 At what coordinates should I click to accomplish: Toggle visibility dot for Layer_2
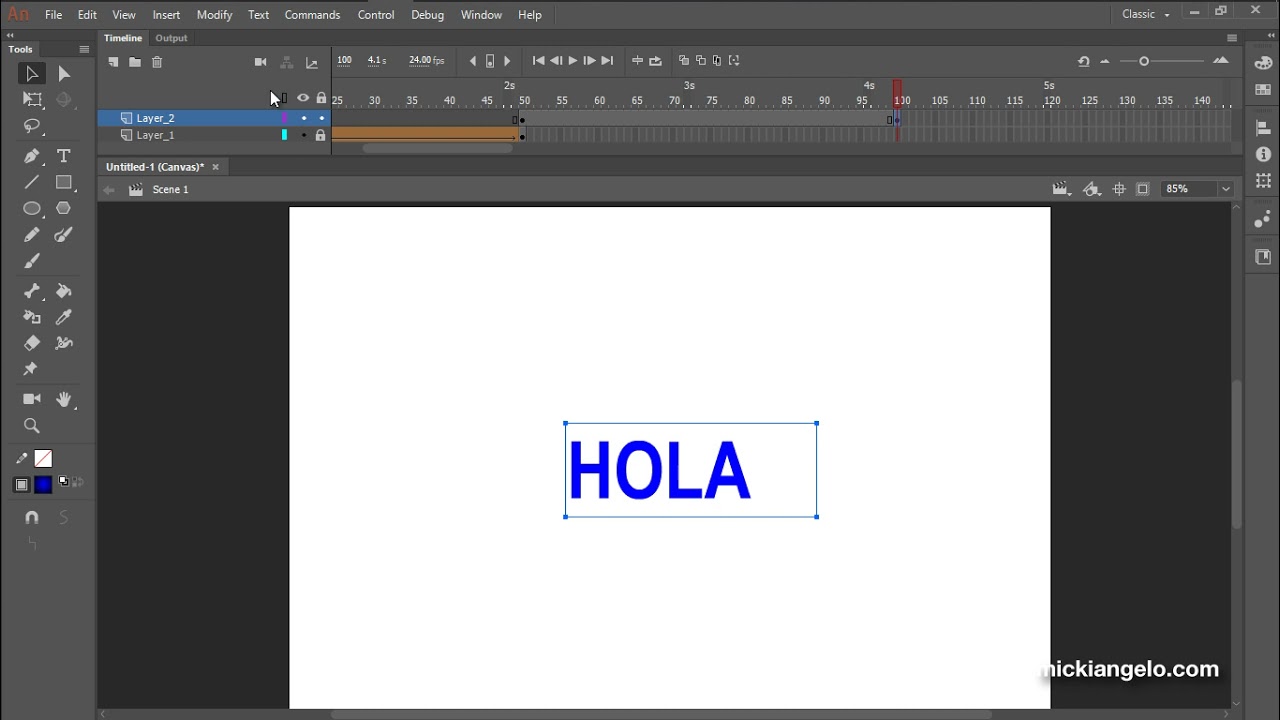[x=304, y=118]
